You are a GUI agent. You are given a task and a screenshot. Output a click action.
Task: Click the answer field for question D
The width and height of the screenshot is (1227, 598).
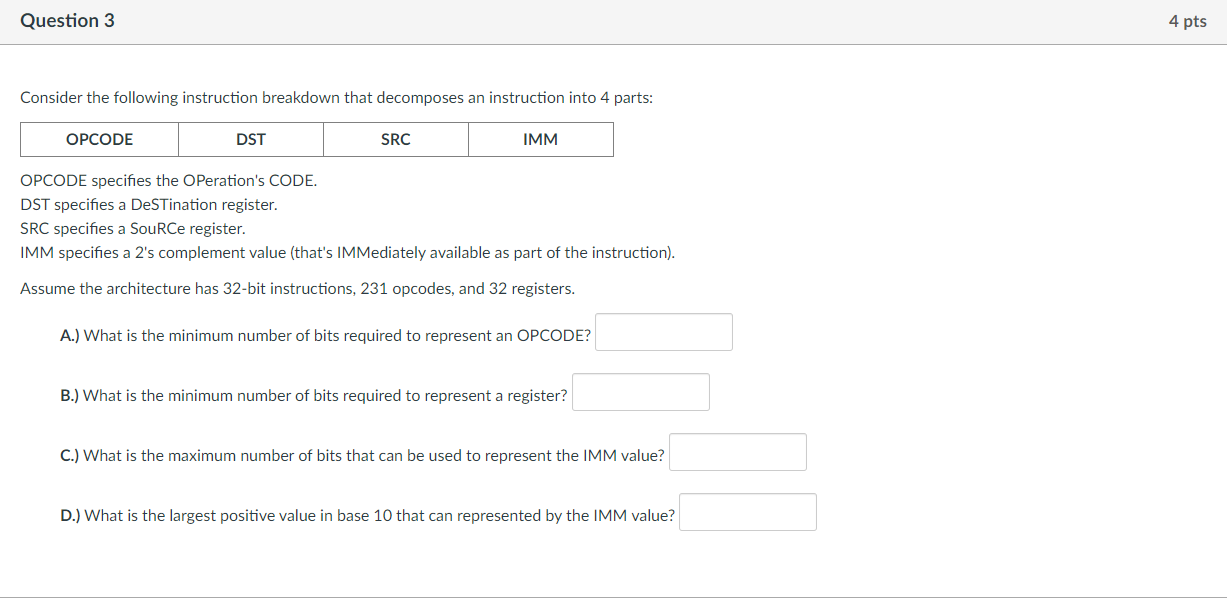pyautogui.click(x=747, y=511)
